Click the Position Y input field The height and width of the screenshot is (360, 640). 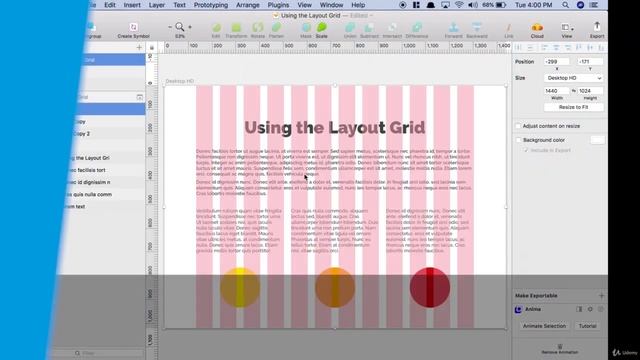coord(590,62)
